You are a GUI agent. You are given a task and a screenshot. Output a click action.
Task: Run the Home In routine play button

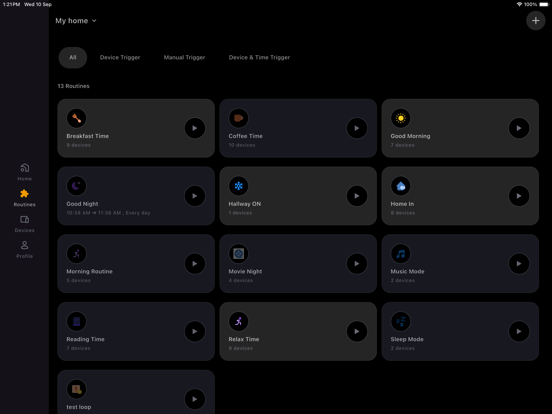[x=519, y=196]
